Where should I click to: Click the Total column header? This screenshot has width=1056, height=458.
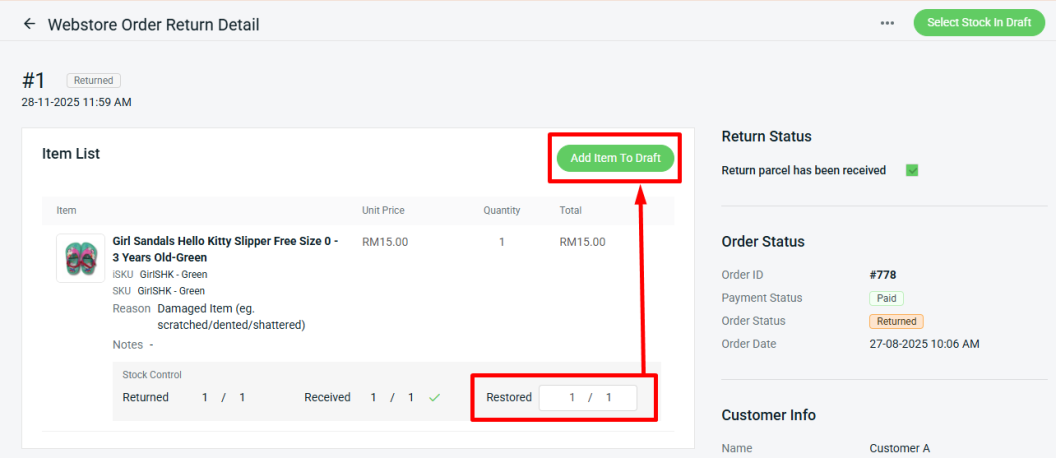pyautogui.click(x=570, y=210)
